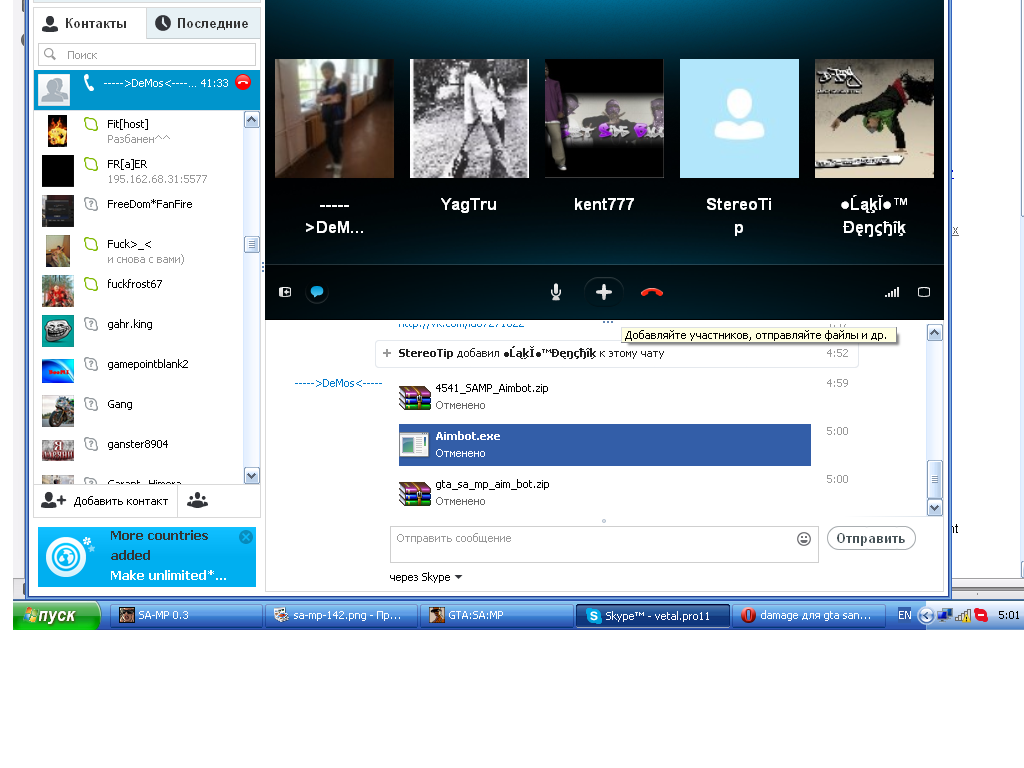The width and height of the screenshot is (1024, 768).
Task: Switch to SA-MP 0.3 taskbar window
Action: [x=185, y=615]
